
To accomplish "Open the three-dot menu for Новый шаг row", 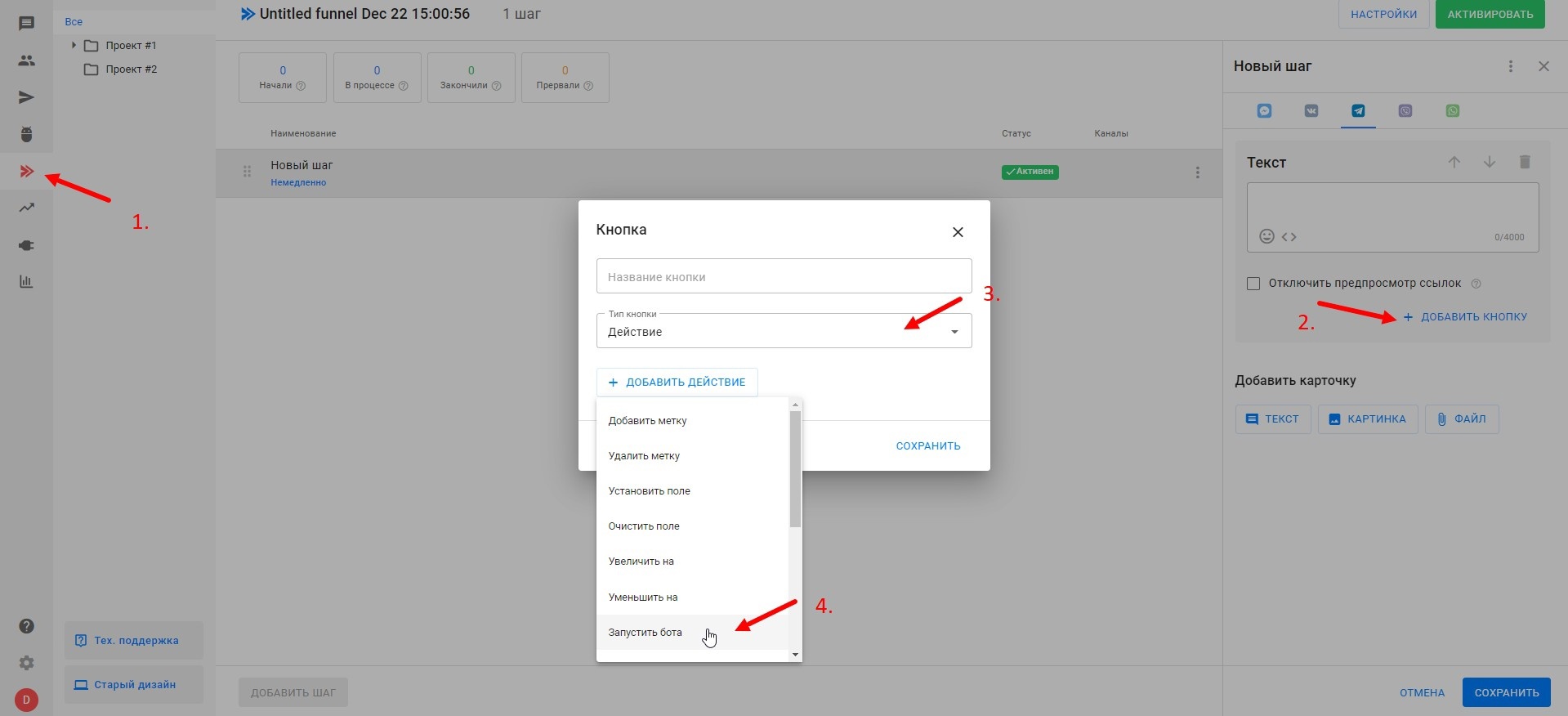I will (x=1197, y=172).
